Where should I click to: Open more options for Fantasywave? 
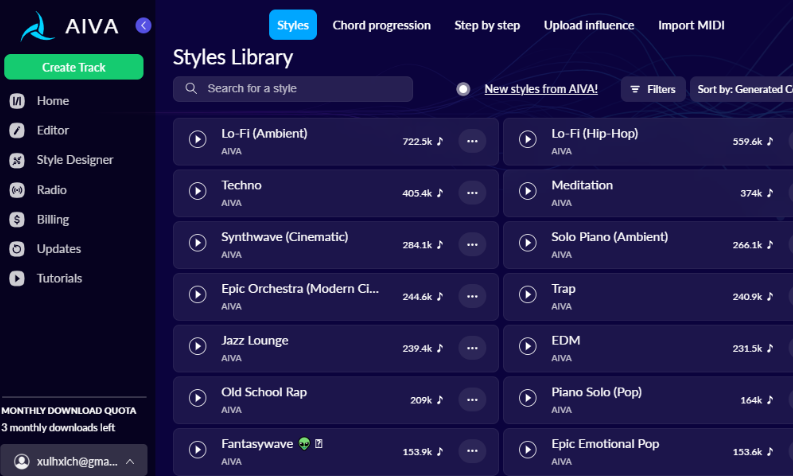pos(472,451)
